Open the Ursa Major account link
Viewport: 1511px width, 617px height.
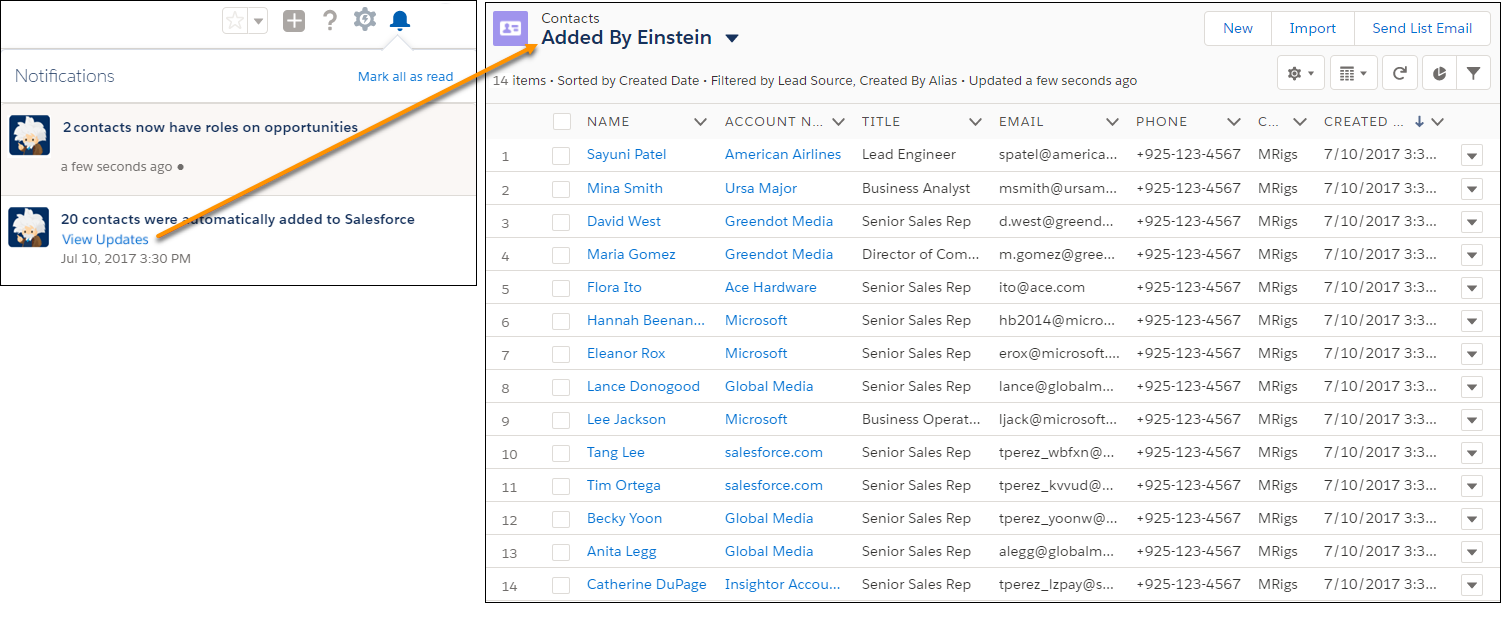click(x=761, y=188)
